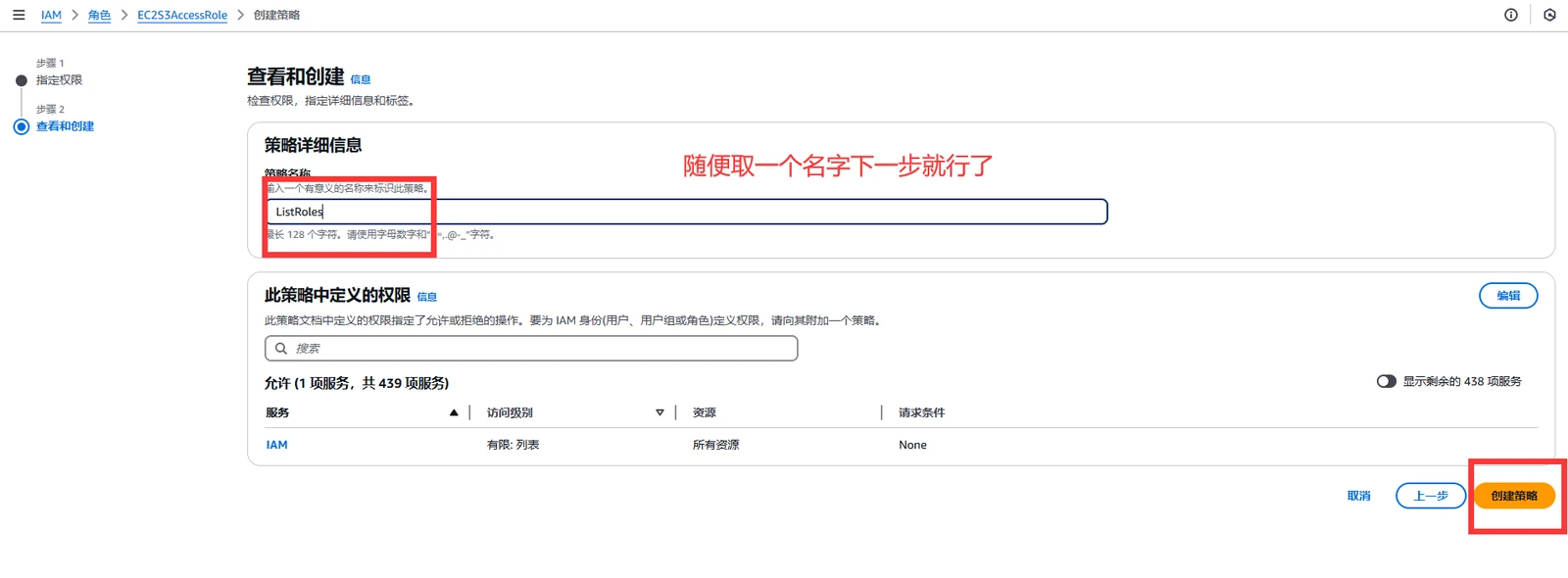This screenshot has width=1568, height=578.
Task: Click 信息 link next to 此策略中定义的权限
Action: pyautogui.click(x=427, y=297)
